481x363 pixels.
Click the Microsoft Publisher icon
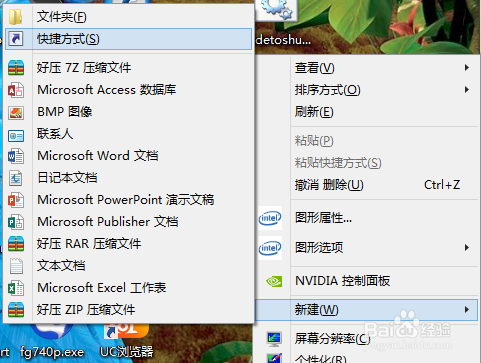coord(16,222)
